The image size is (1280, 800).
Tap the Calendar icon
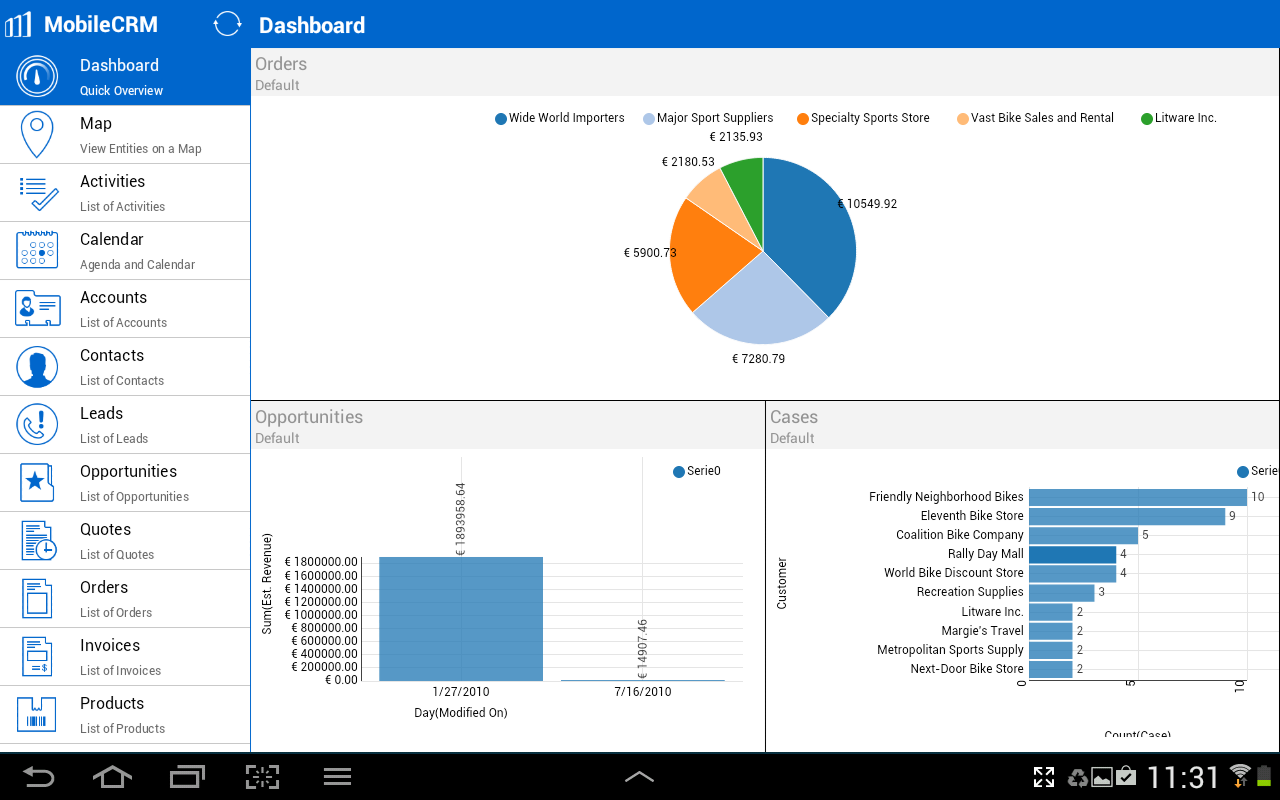(37, 250)
